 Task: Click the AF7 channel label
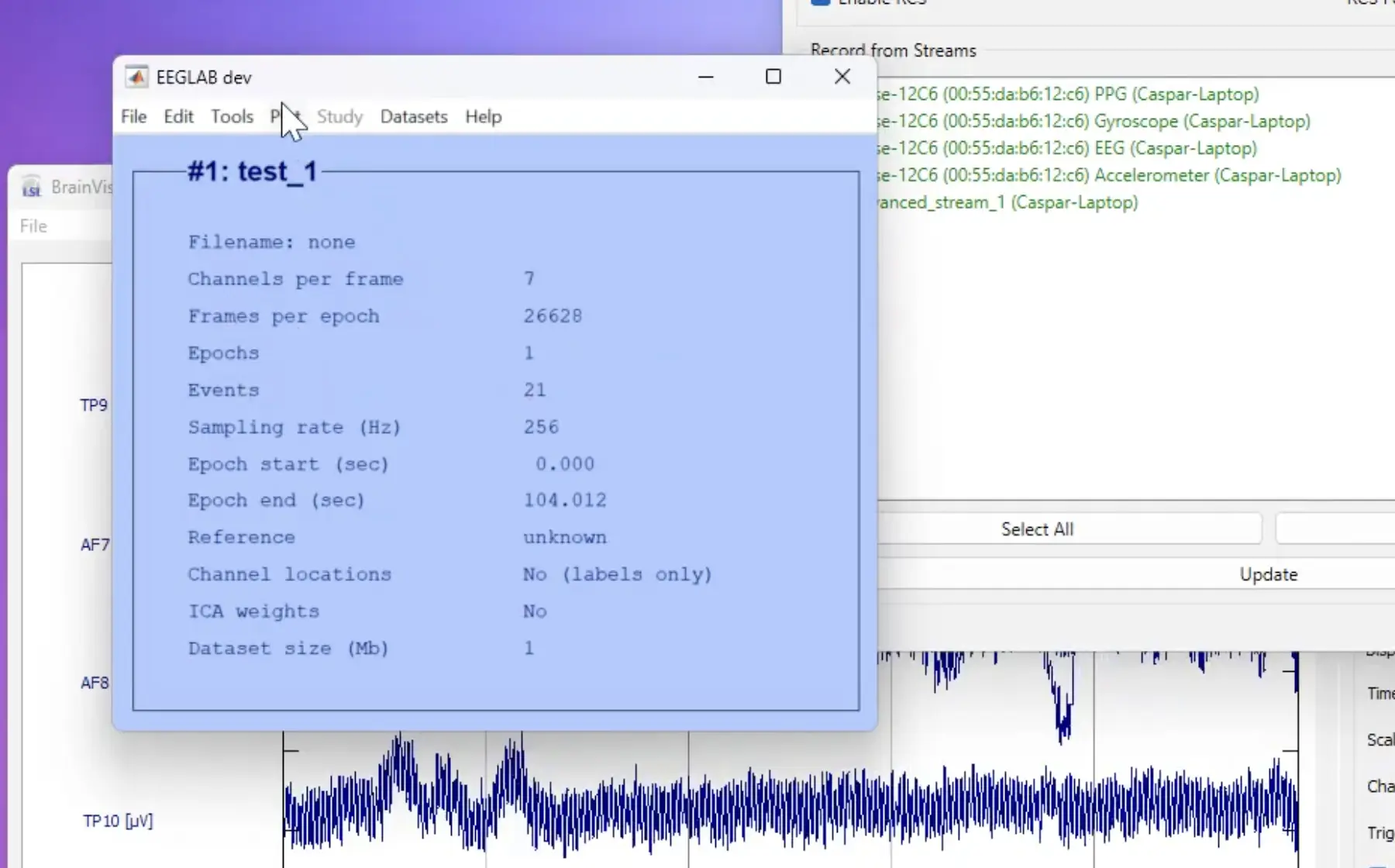[x=95, y=545]
